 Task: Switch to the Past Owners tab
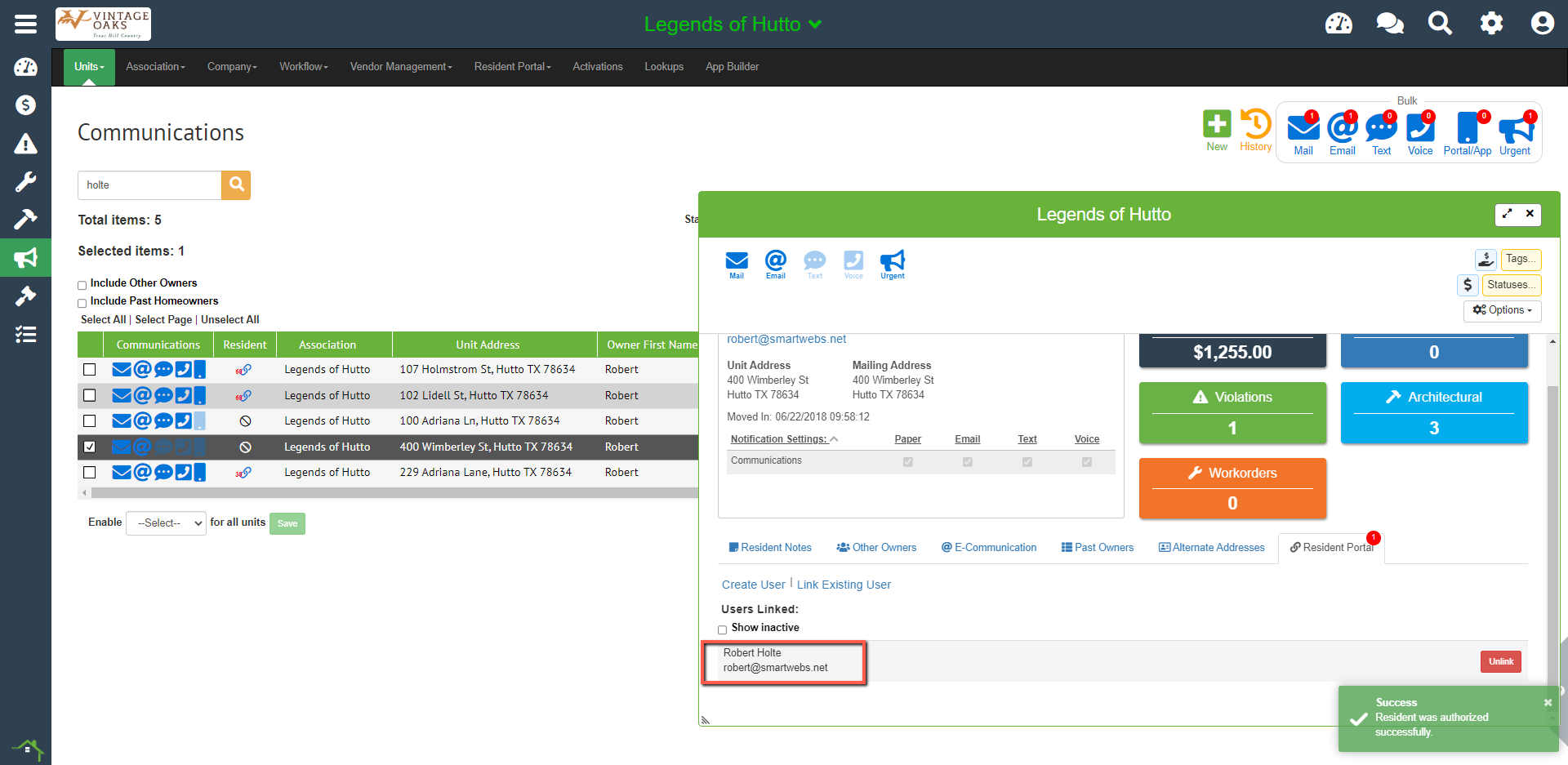[1098, 548]
